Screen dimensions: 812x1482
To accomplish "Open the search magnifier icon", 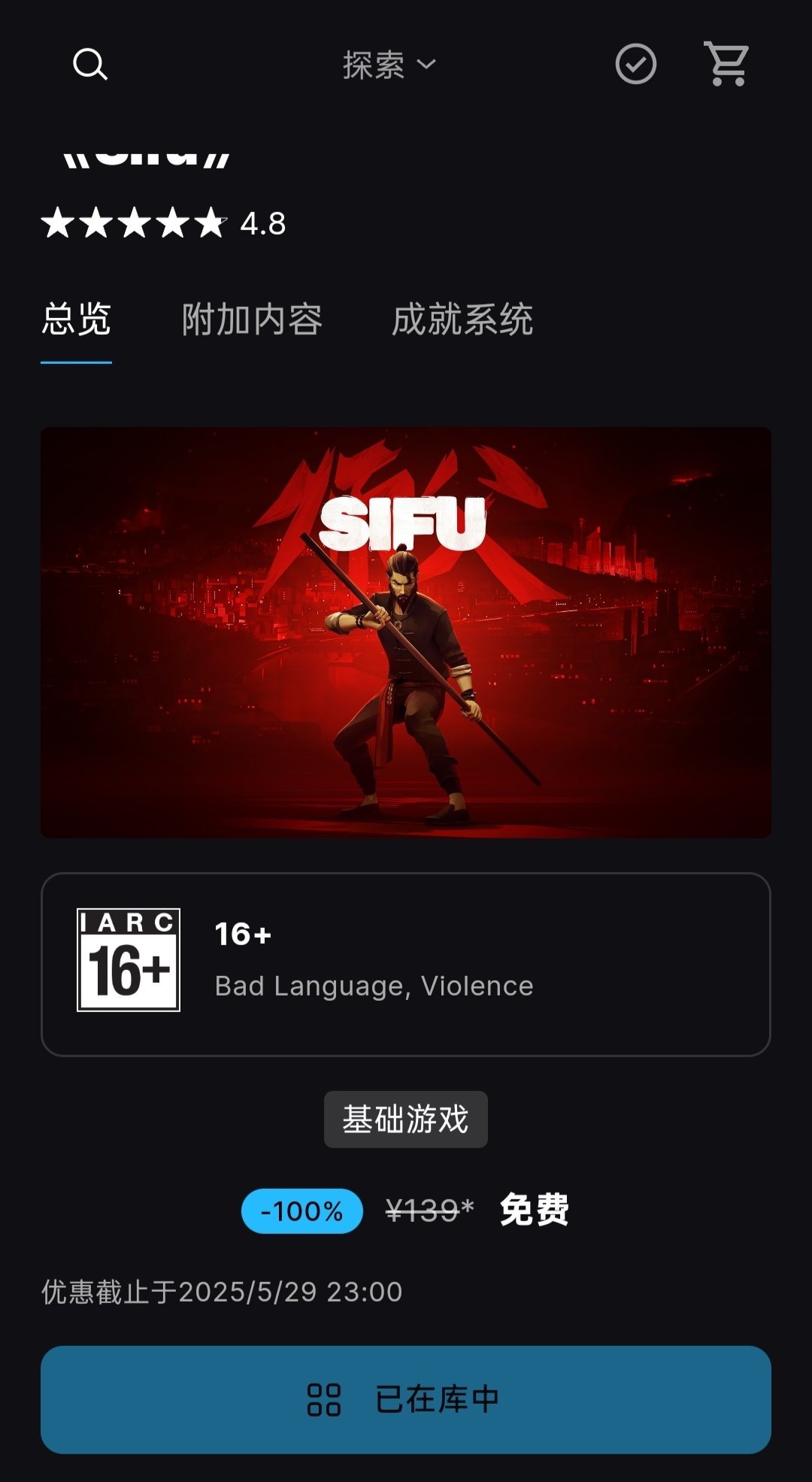I will point(90,65).
